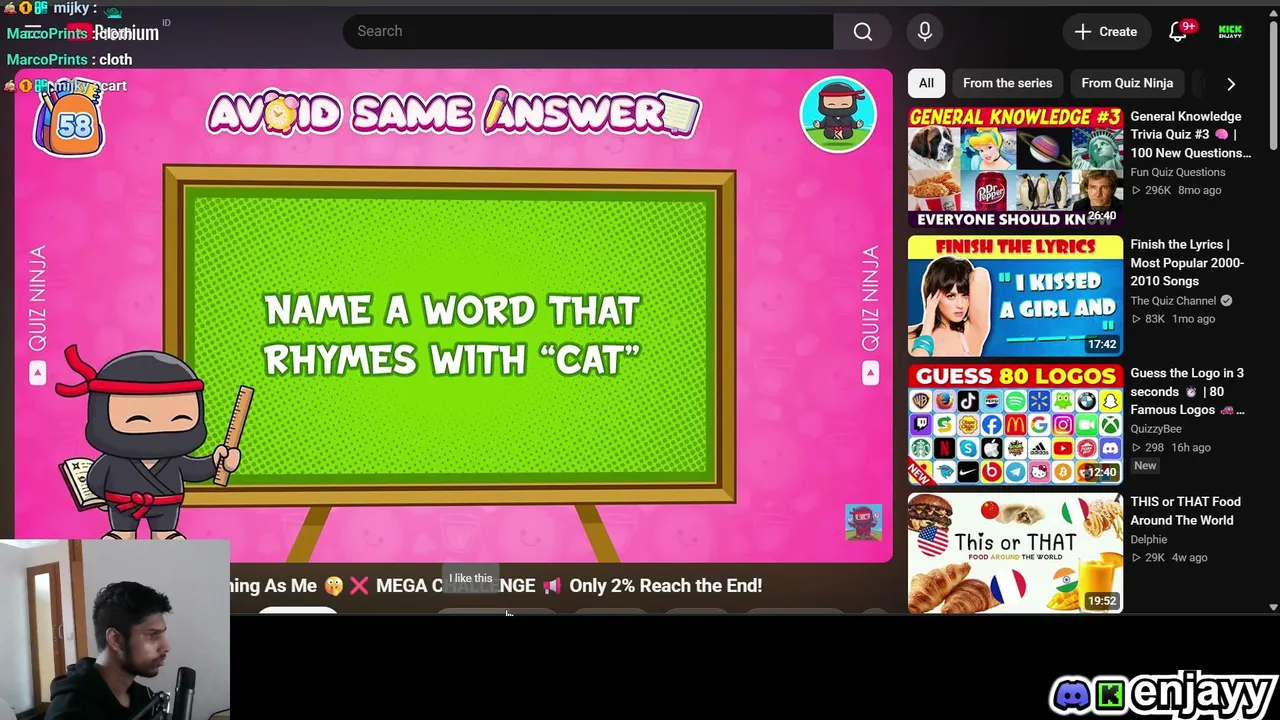This screenshot has height=720, width=1280.
Task: Show more filter chips with right arrow
Action: (1231, 84)
